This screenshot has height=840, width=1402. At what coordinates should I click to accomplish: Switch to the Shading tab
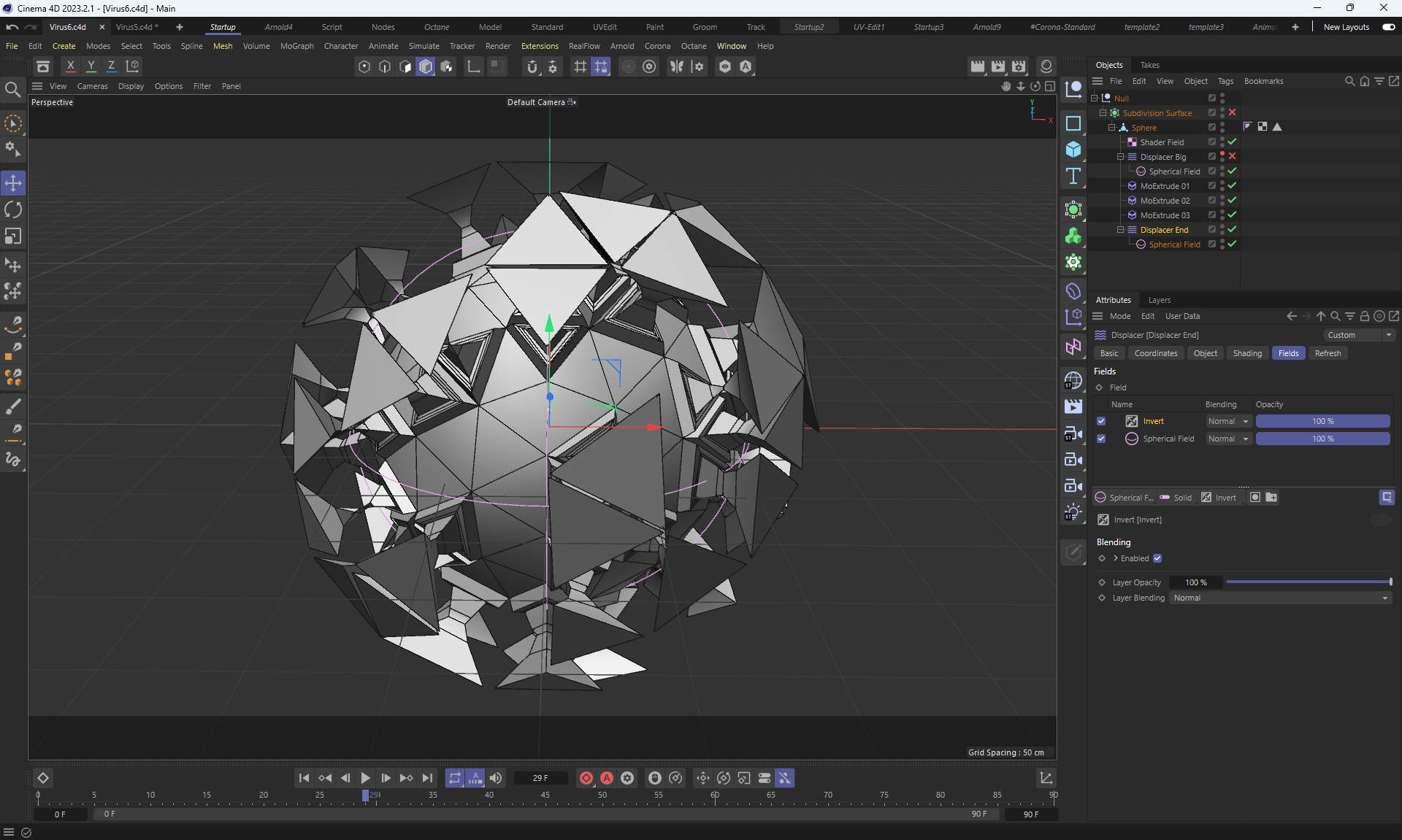[x=1246, y=353]
